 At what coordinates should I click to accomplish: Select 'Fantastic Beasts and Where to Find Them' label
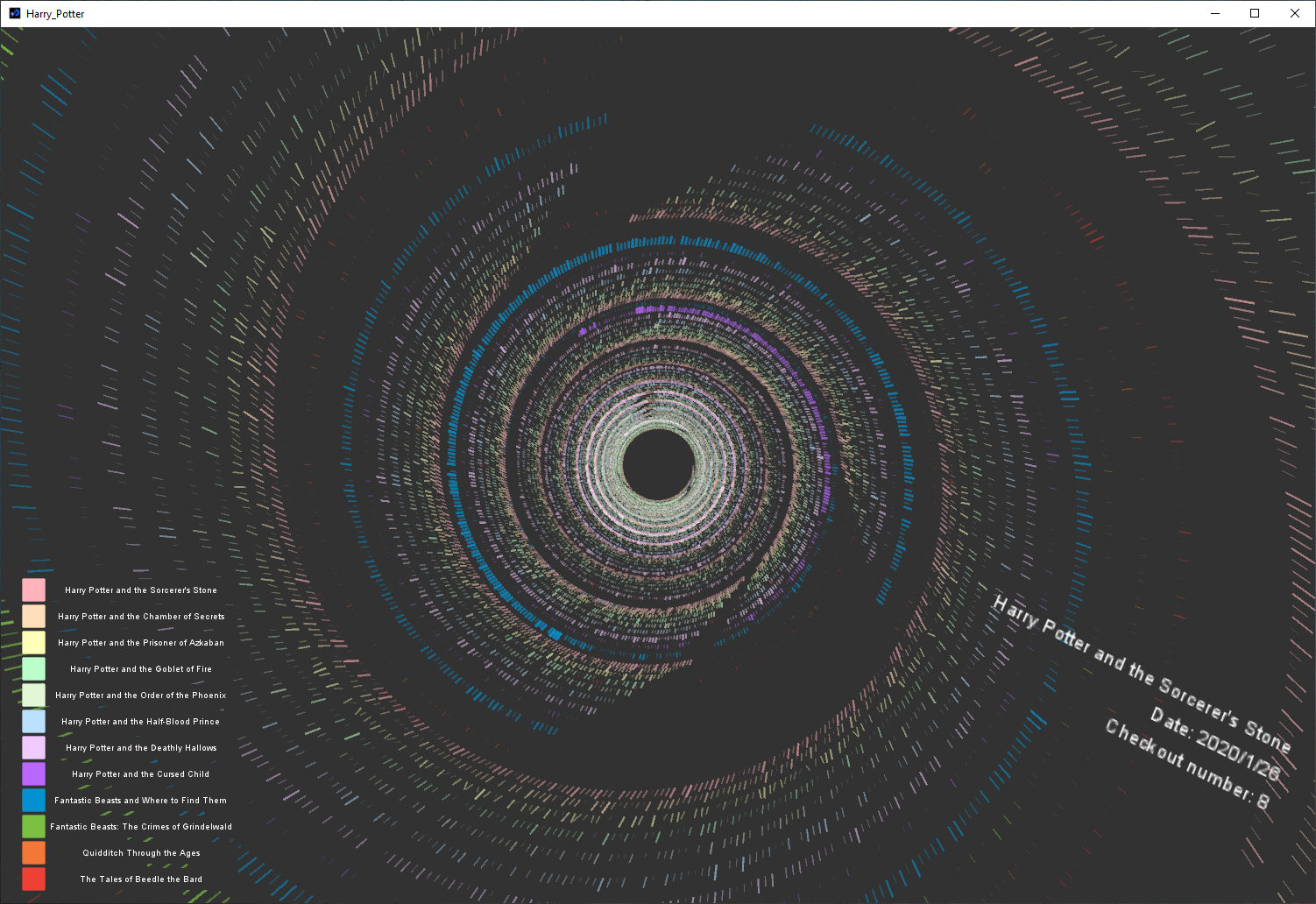point(140,801)
